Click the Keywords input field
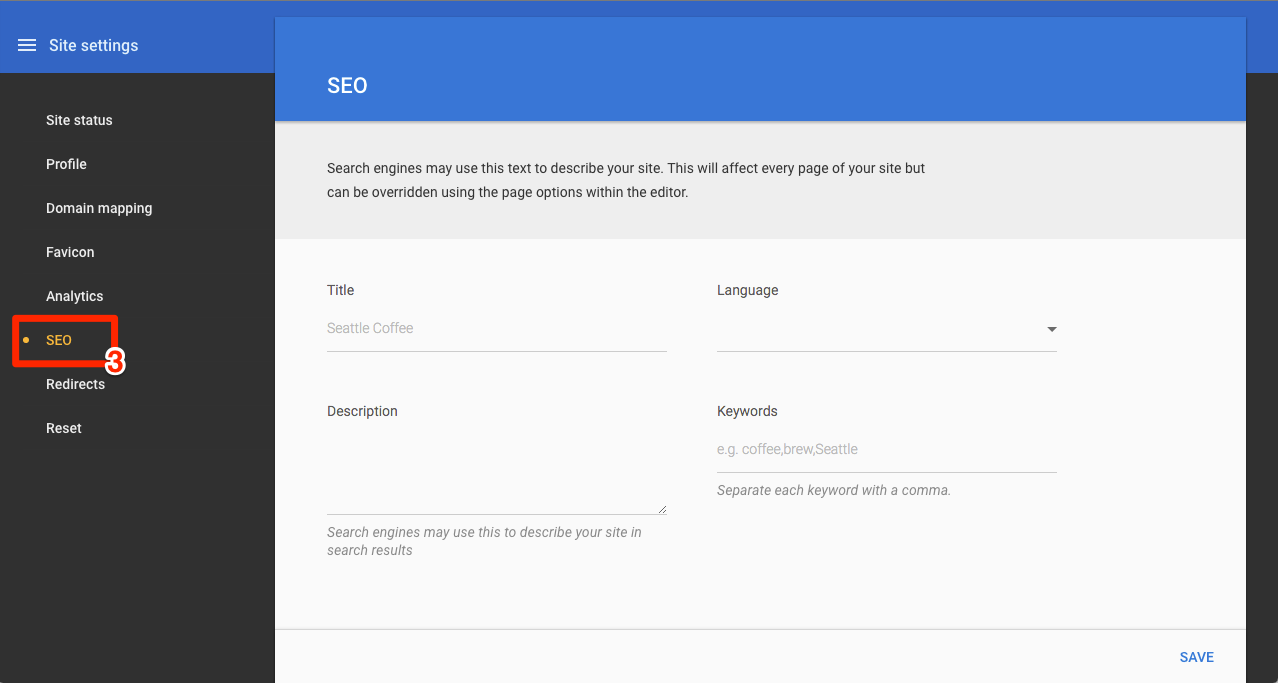 [886, 450]
